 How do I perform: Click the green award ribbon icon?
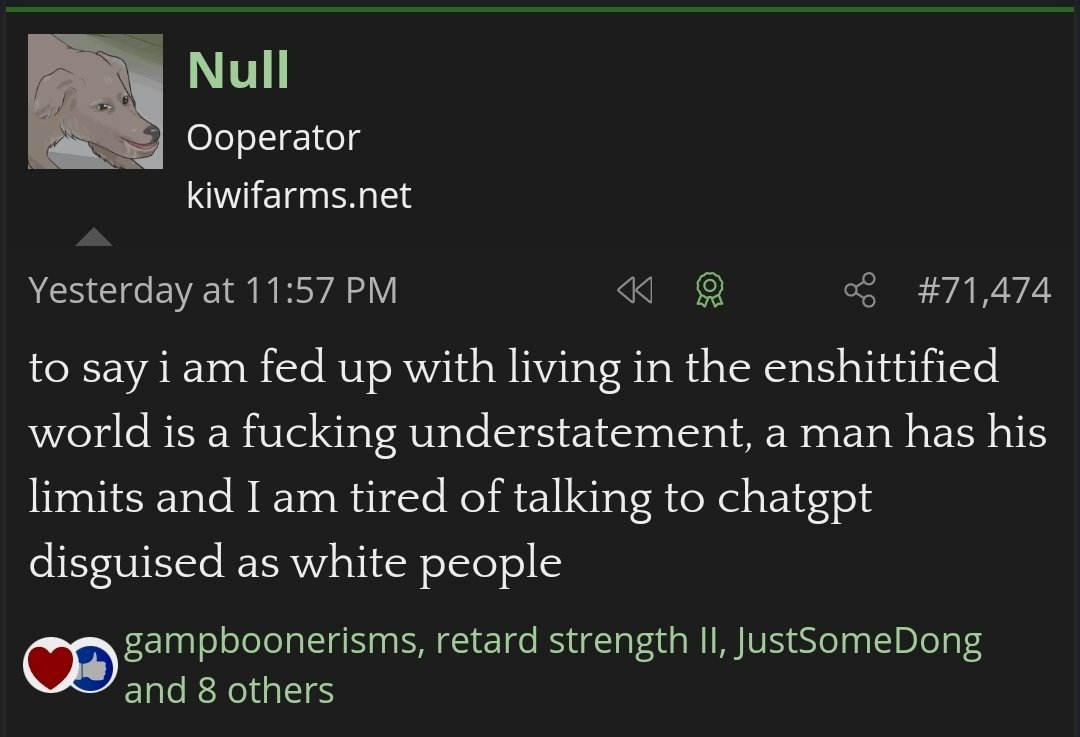click(709, 291)
